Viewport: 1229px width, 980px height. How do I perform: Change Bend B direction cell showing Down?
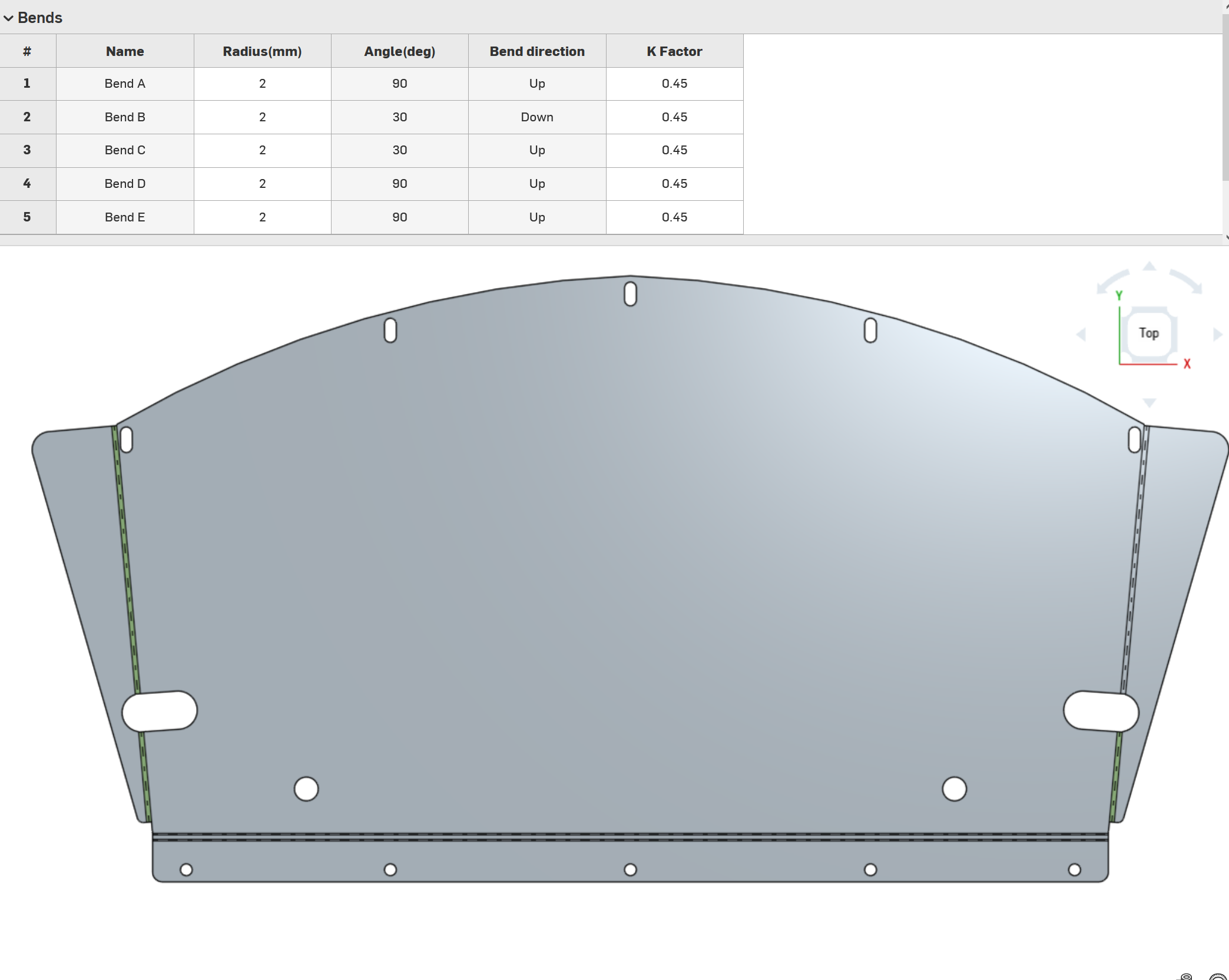[x=537, y=117]
